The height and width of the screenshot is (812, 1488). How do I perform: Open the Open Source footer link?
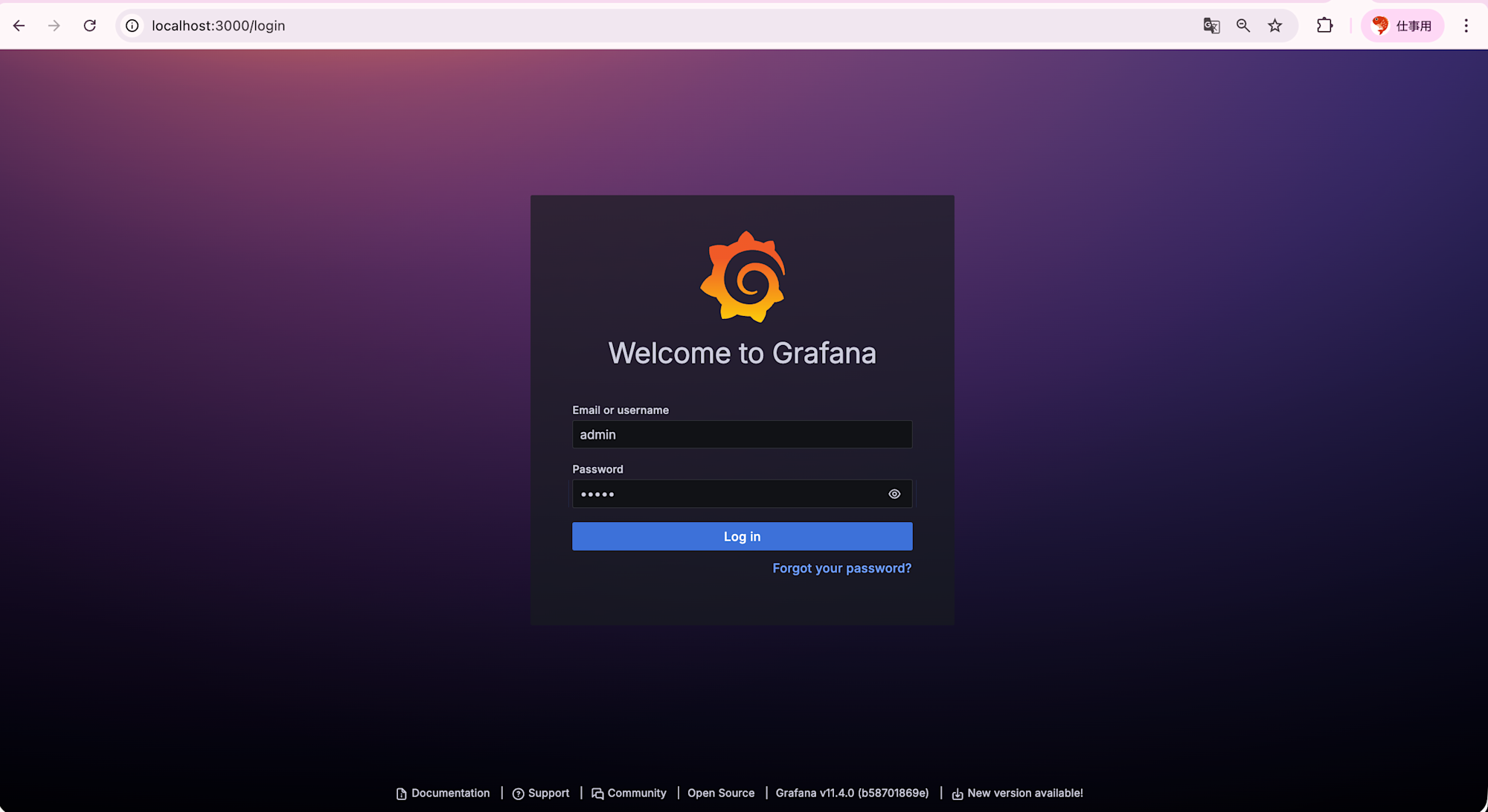(720, 793)
